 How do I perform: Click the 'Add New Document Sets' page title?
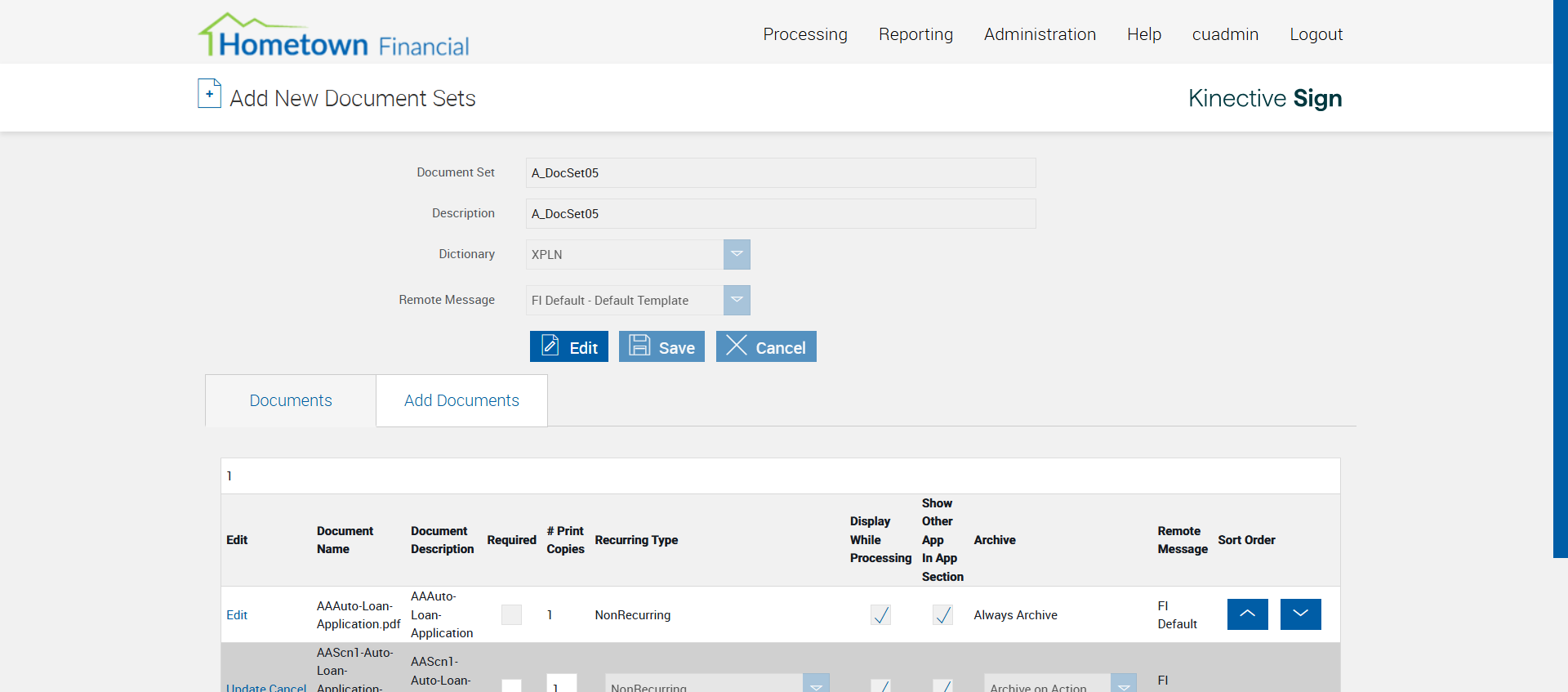click(353, 98)
